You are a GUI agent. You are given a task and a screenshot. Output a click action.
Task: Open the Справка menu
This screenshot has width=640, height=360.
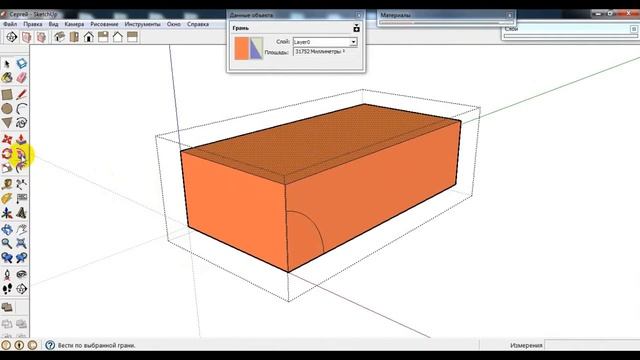click(x=198, y=24)
